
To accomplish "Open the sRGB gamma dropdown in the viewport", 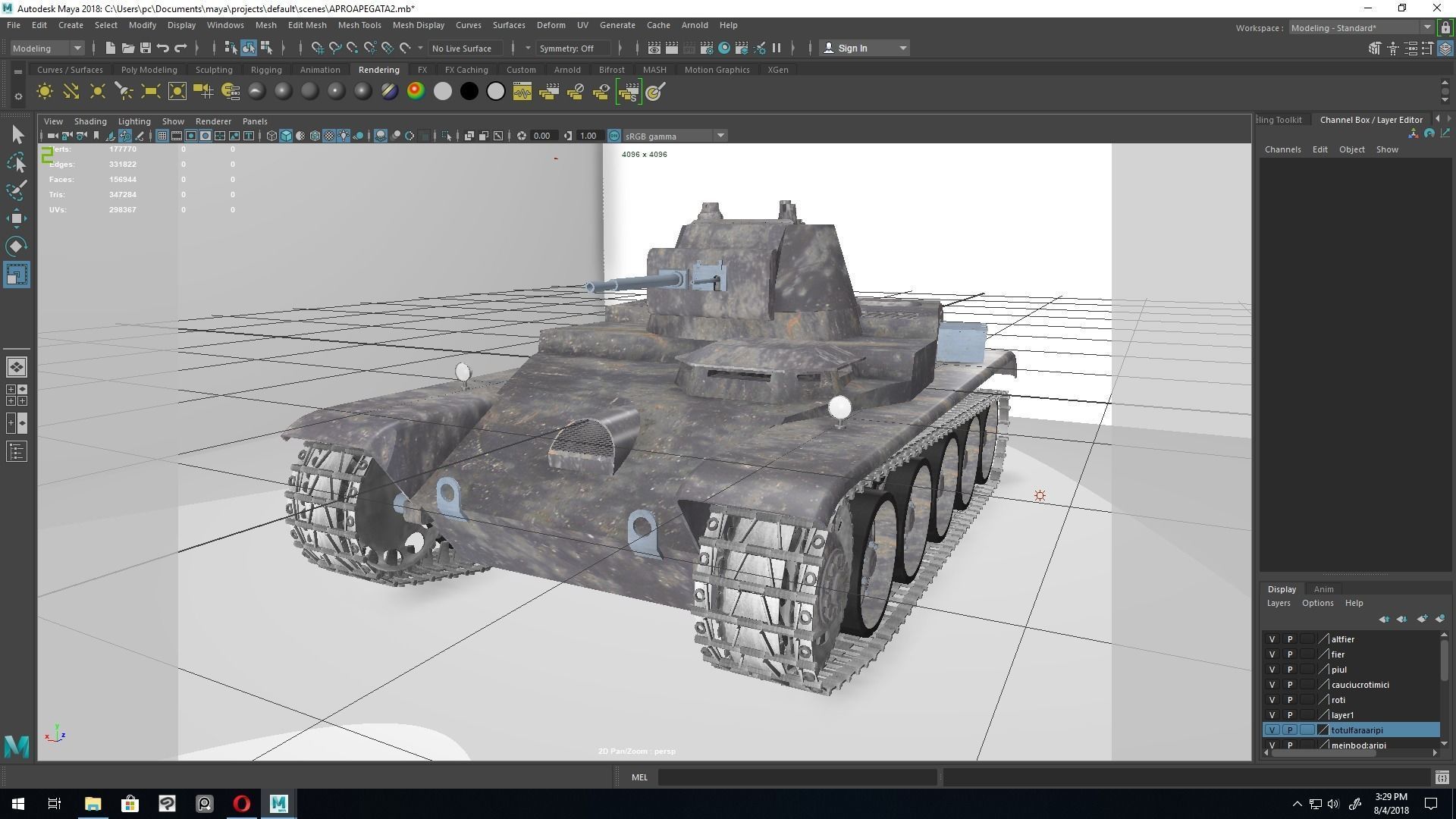I will (x=719, y=136).
